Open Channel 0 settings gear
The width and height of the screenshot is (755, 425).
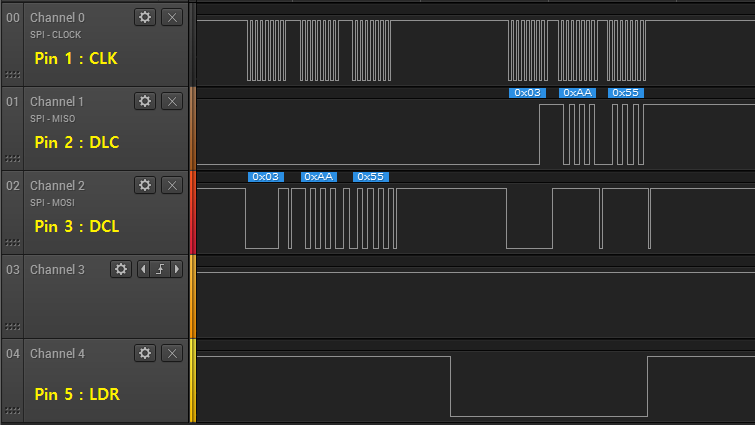[145, 17]
